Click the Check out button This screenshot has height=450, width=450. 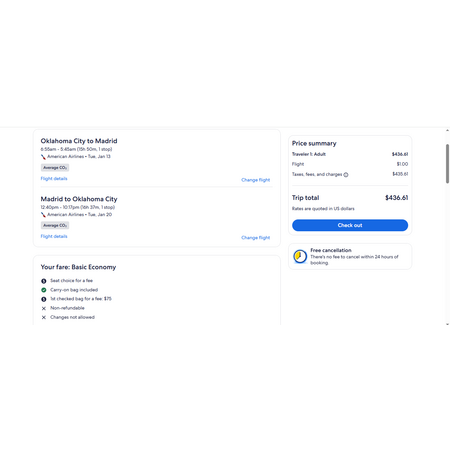(x=350, y=225)
